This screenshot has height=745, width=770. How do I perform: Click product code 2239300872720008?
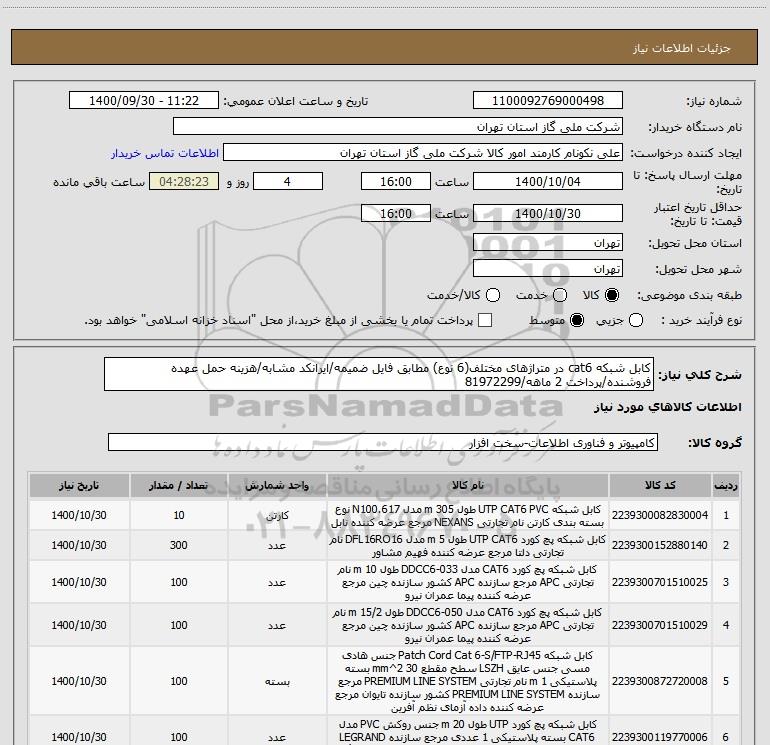(660, 681)
